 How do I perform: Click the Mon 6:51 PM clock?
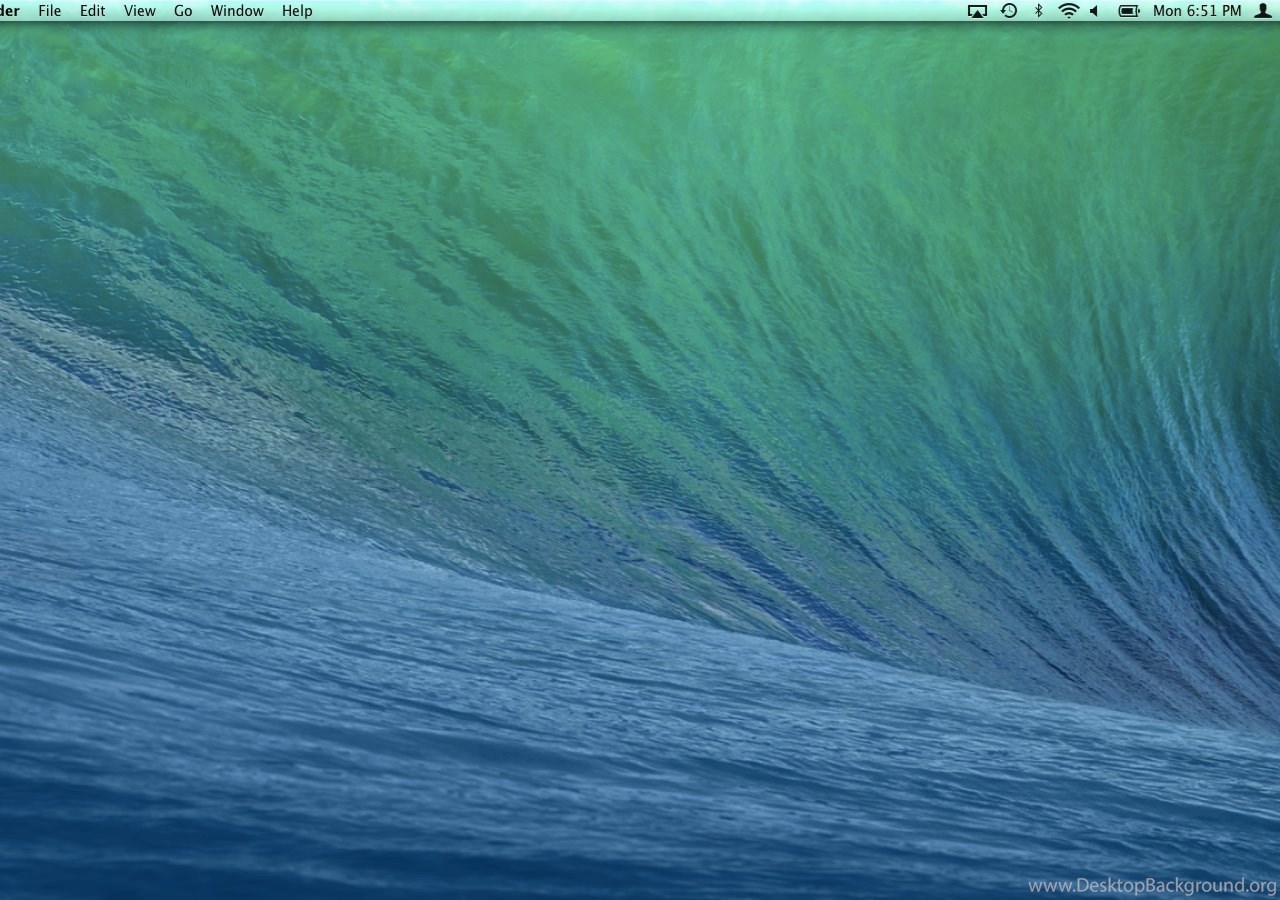click(1197, 11)
